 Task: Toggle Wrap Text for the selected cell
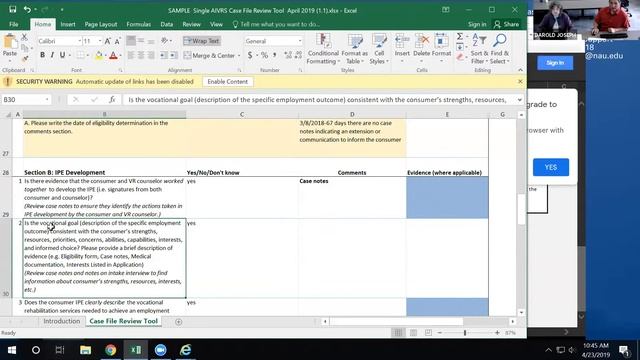(202, 41)
